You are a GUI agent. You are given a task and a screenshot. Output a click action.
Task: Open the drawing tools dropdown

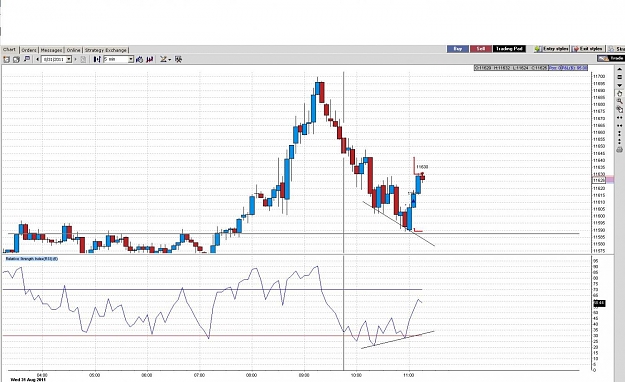165,59
